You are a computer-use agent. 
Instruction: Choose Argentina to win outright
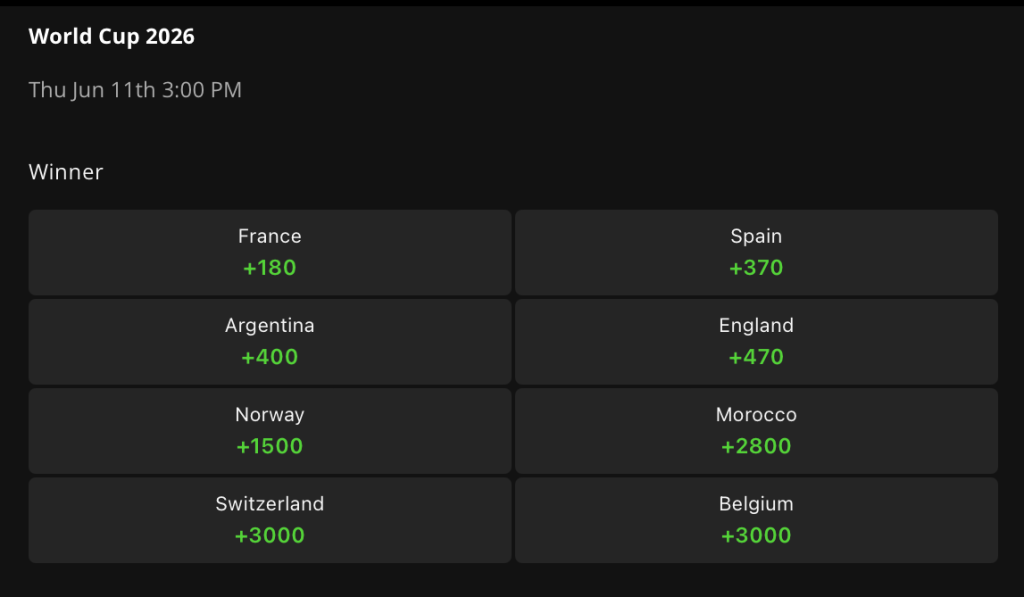[270, 342]
